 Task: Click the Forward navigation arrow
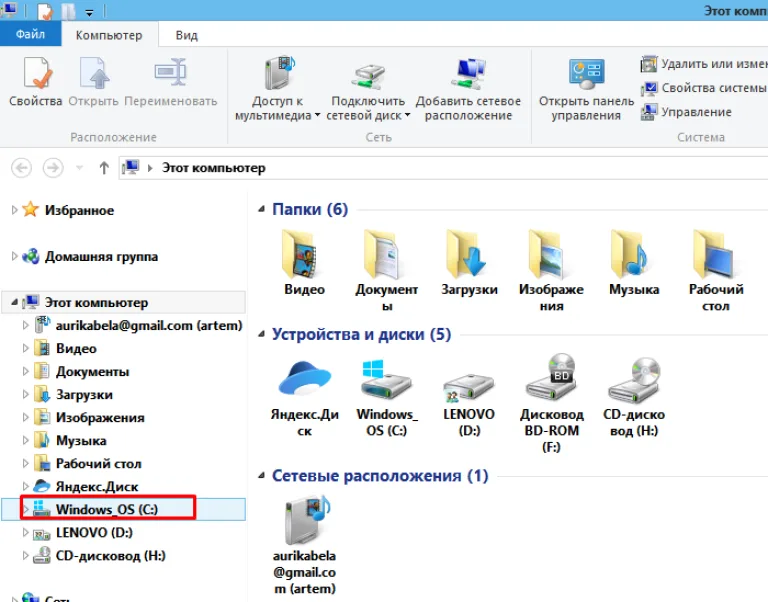(53, 168)
